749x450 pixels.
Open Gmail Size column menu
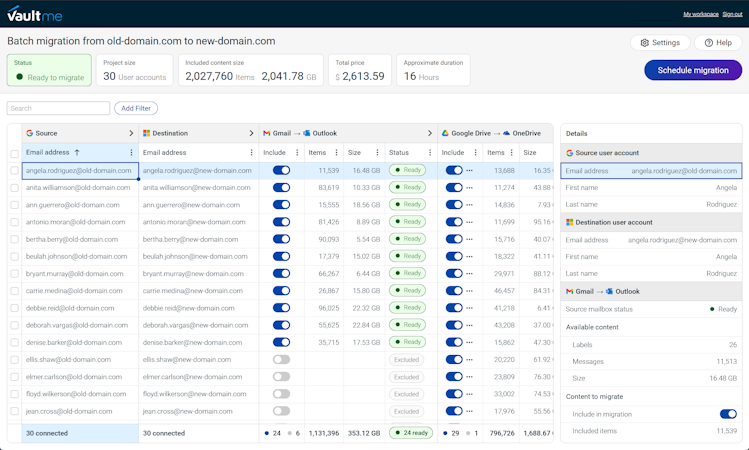click(x=377, y=152)
